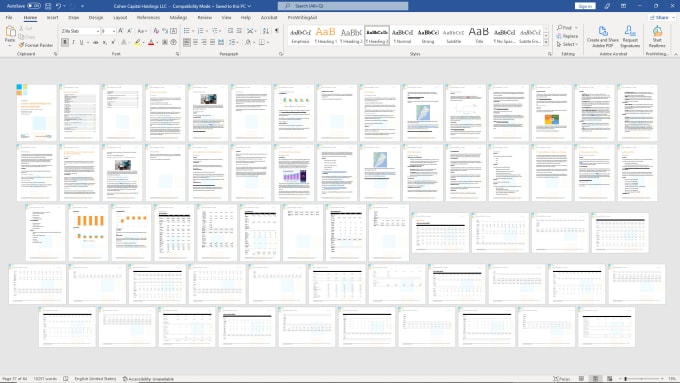Image resolution: width=680 pixels, height=383 pixels.
Task: Select the first page thumbnail with colored squares
Action: (x=37, y=112)
